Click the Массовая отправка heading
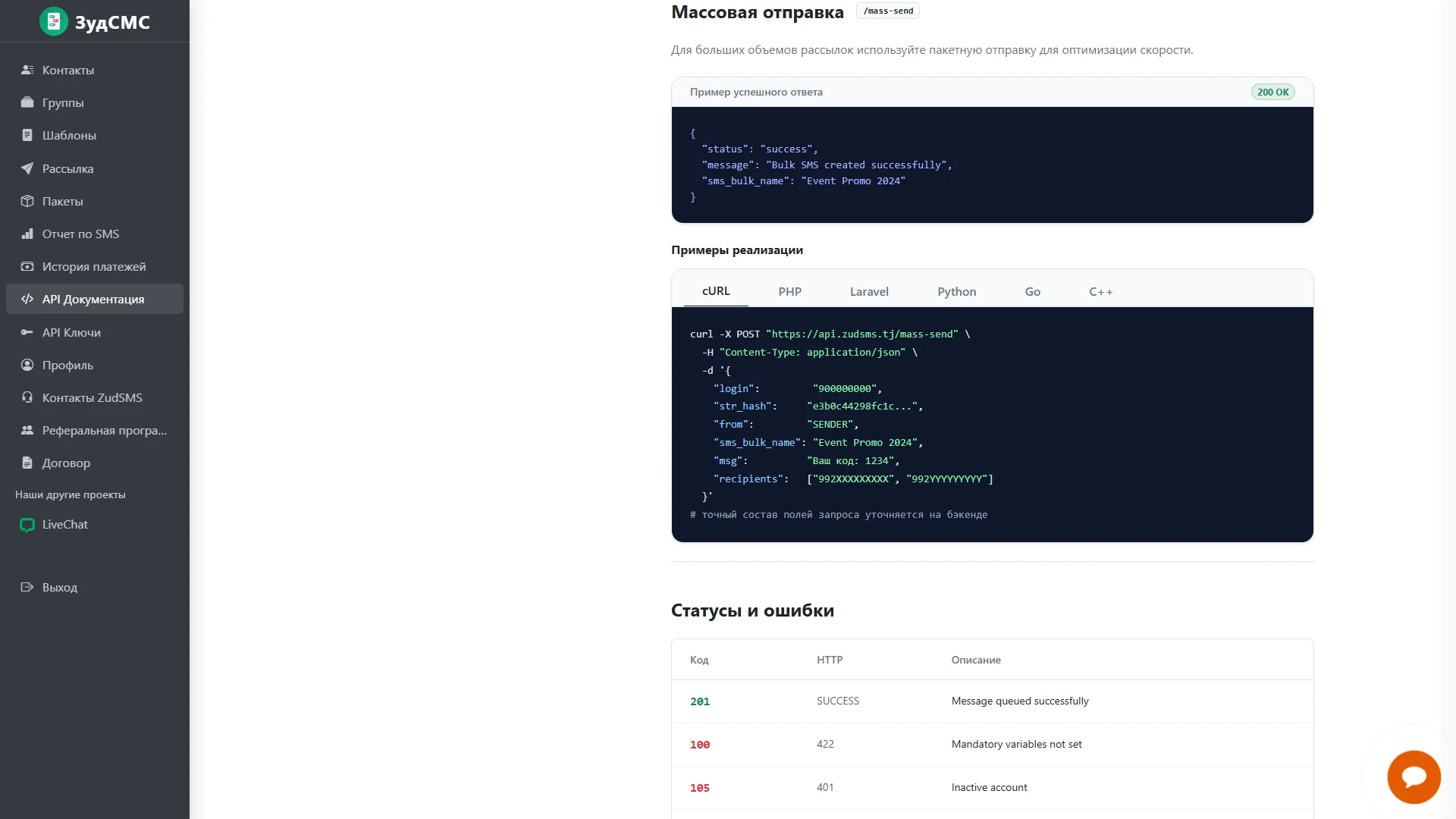 (757, 12)
